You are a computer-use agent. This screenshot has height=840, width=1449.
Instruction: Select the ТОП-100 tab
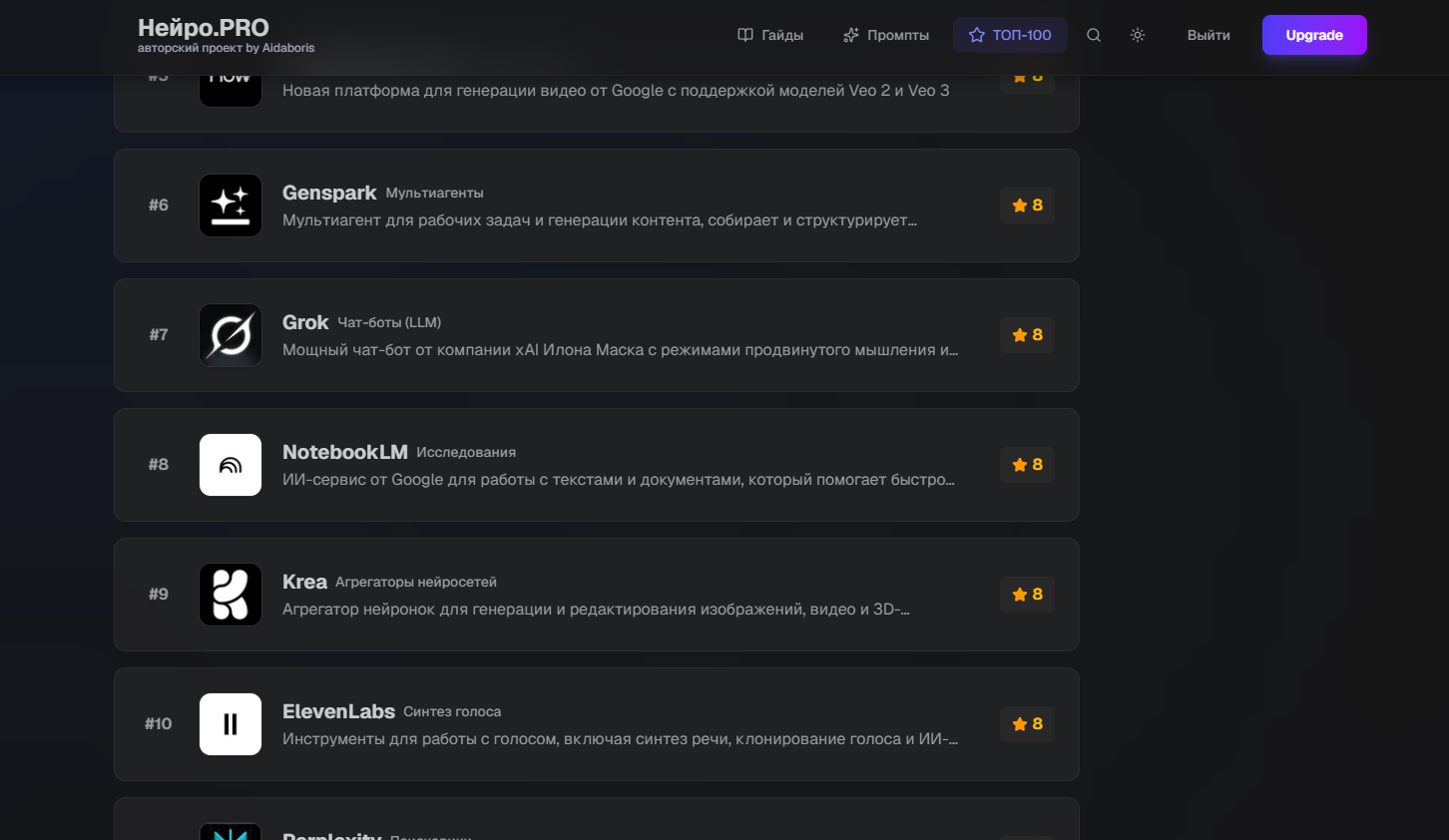[x=1010, y=35]
